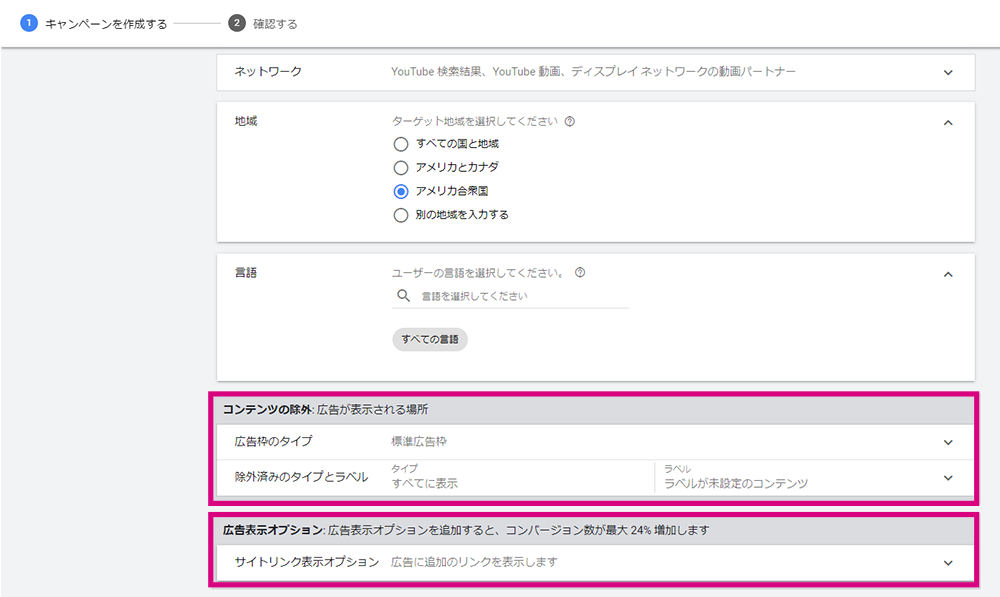Expand 広告枠のタイプ row chevron

948,442
